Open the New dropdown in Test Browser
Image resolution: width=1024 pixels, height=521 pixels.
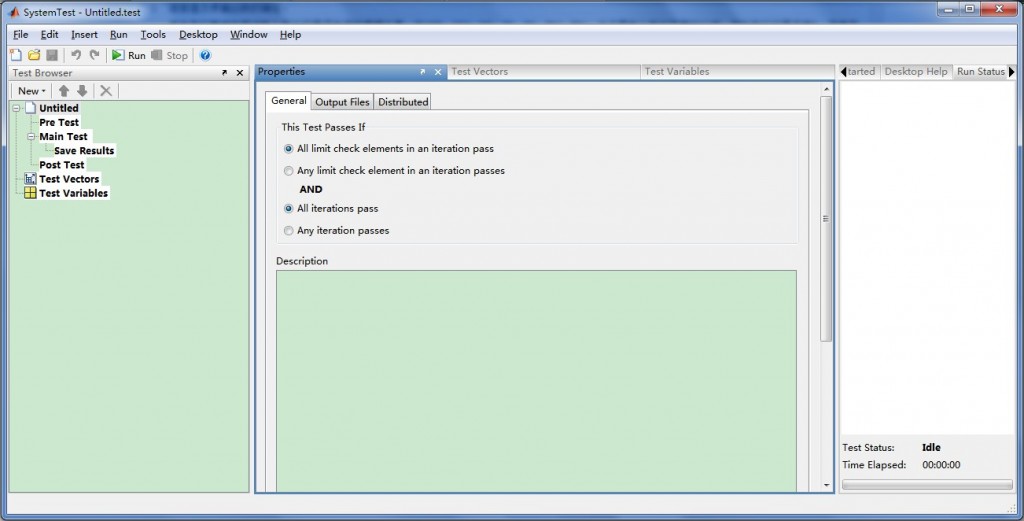(x=31, y=91)
